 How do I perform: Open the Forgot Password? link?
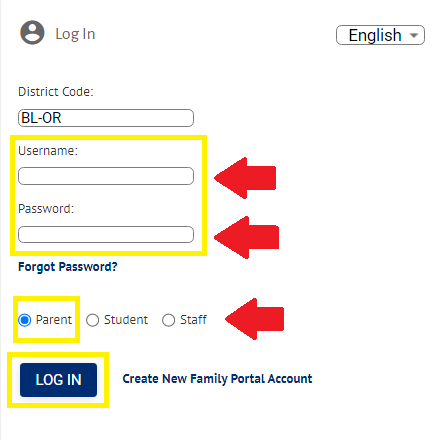pyautogui.click(x=68, y=267)
